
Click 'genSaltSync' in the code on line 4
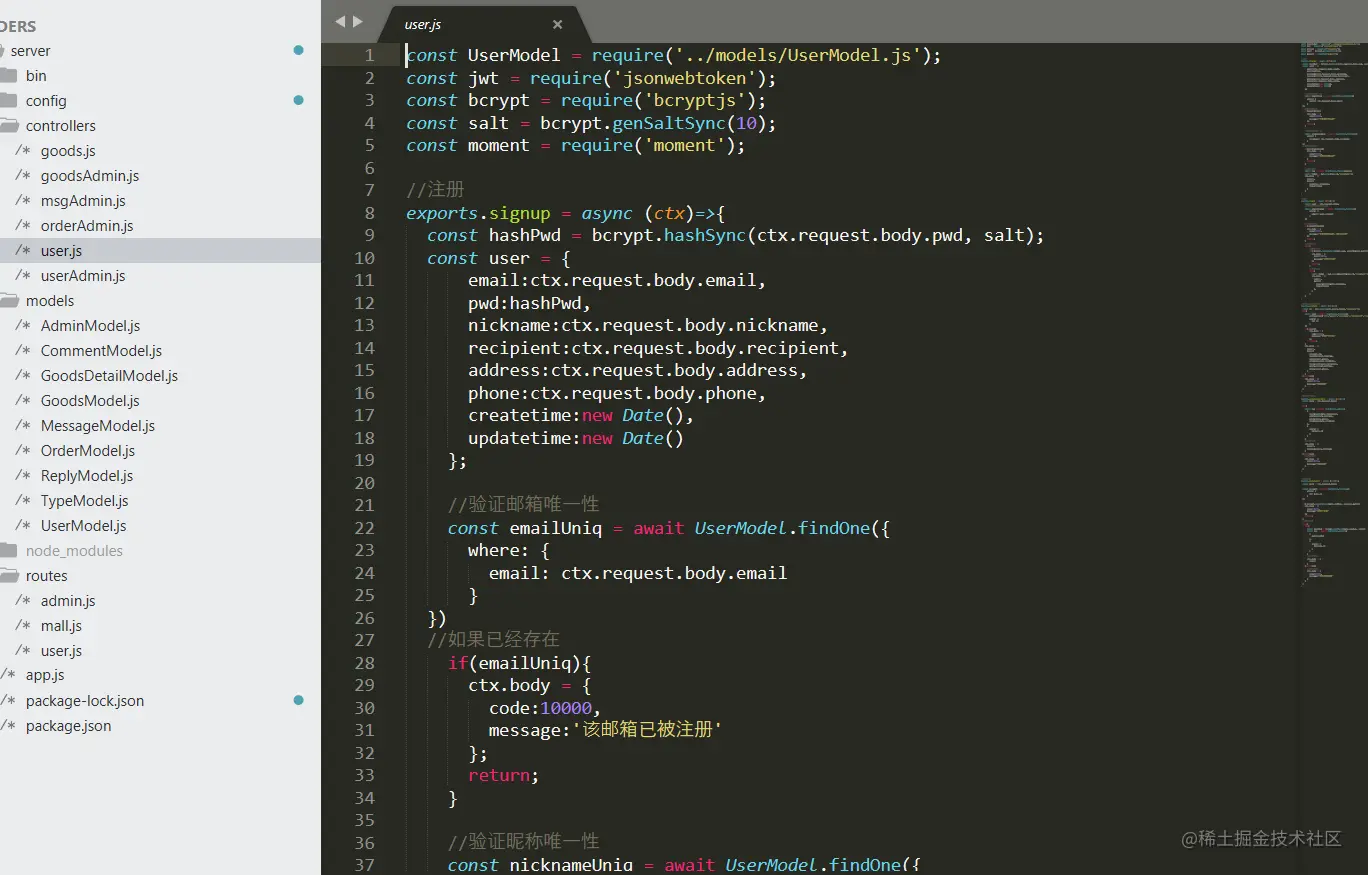tap(668, 123)
